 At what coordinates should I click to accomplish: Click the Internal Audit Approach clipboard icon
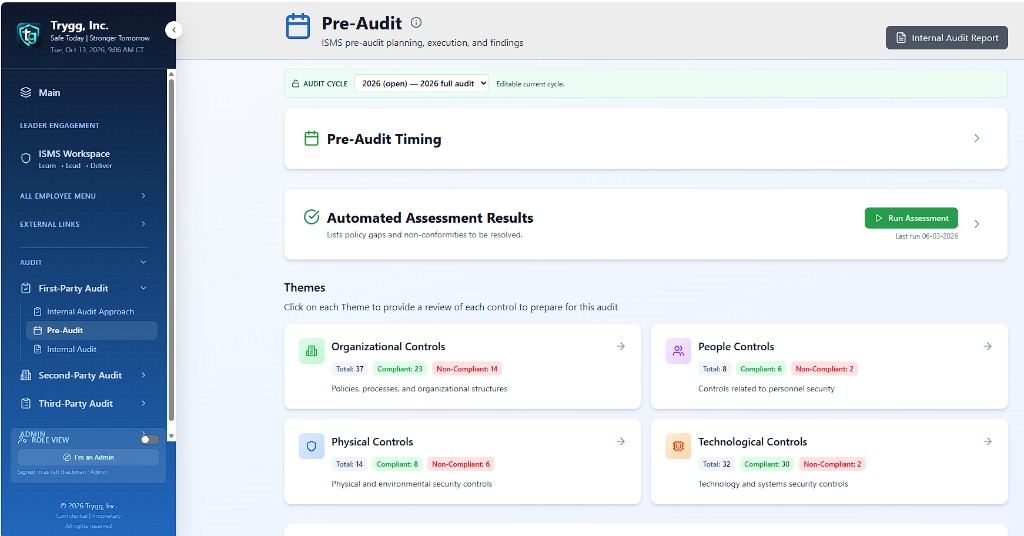(37, 311)
